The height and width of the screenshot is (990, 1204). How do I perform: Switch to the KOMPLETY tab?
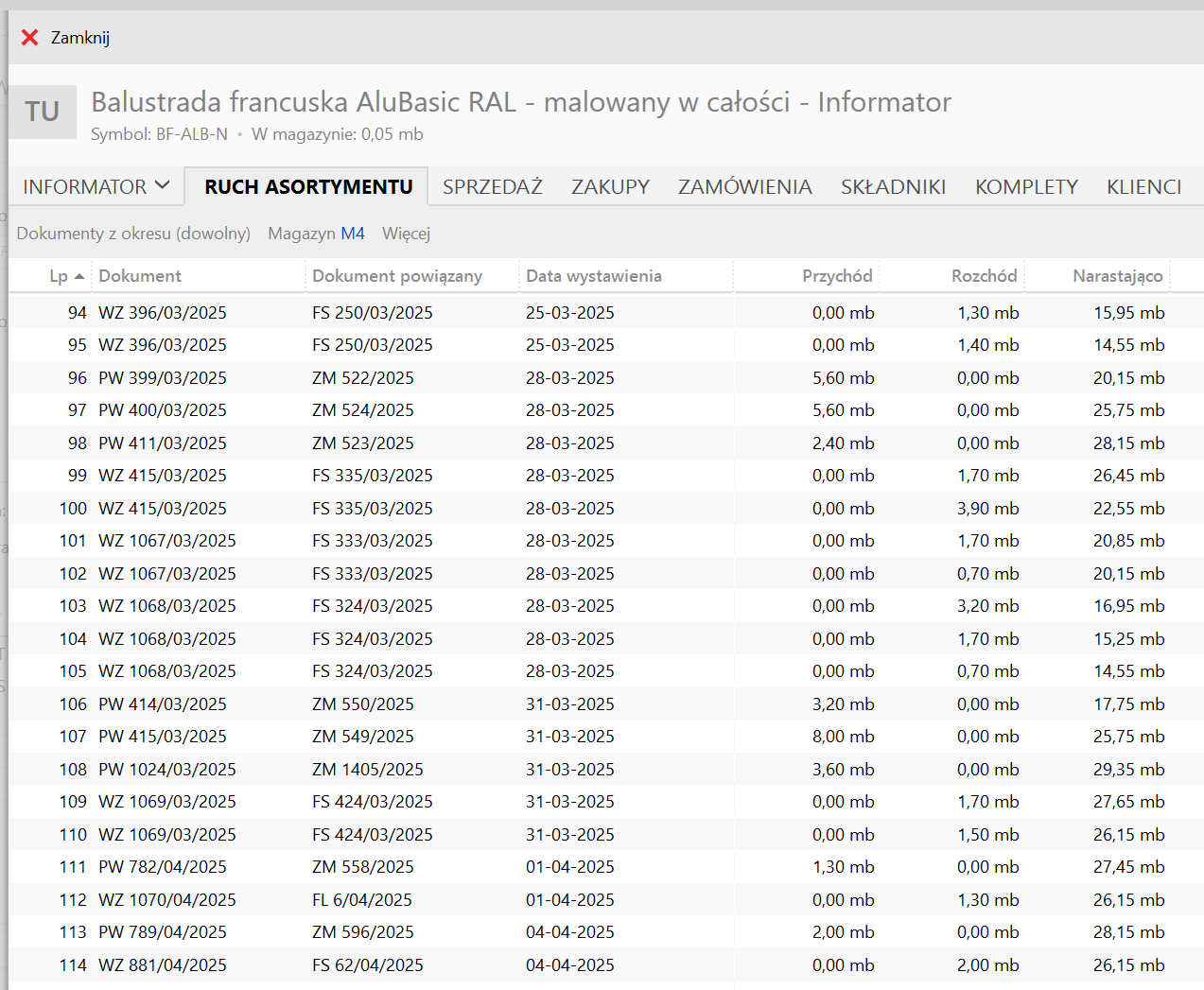(1026, 187)
